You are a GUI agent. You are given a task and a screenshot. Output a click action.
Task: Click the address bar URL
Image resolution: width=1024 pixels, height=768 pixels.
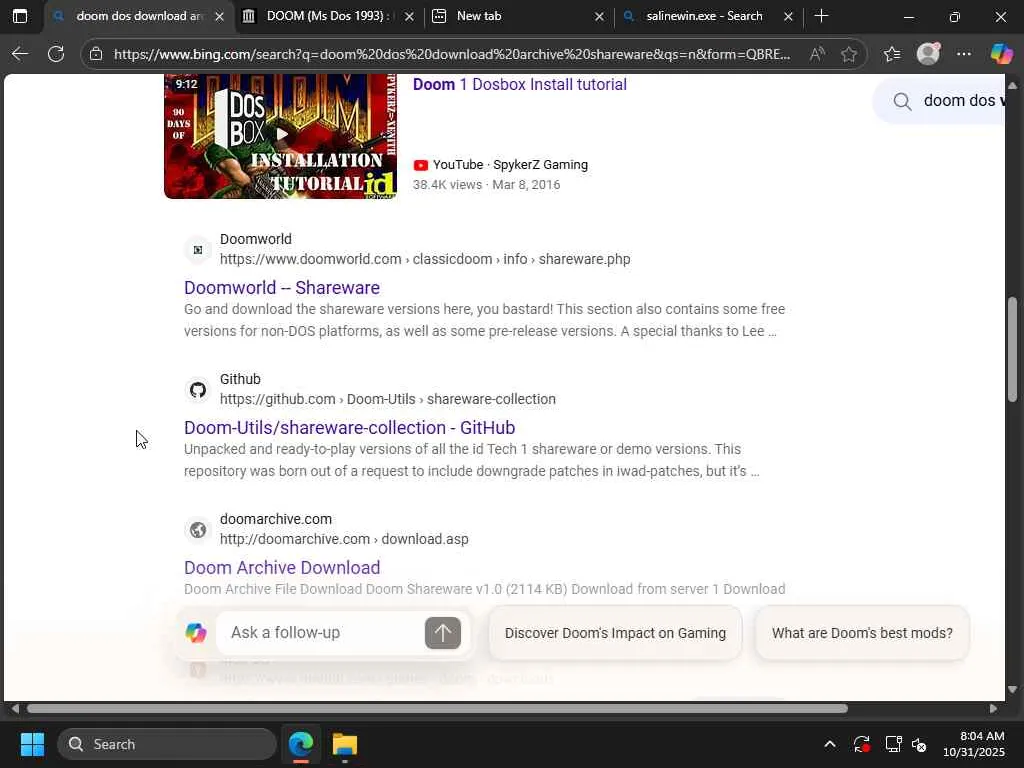click(452, 54)
